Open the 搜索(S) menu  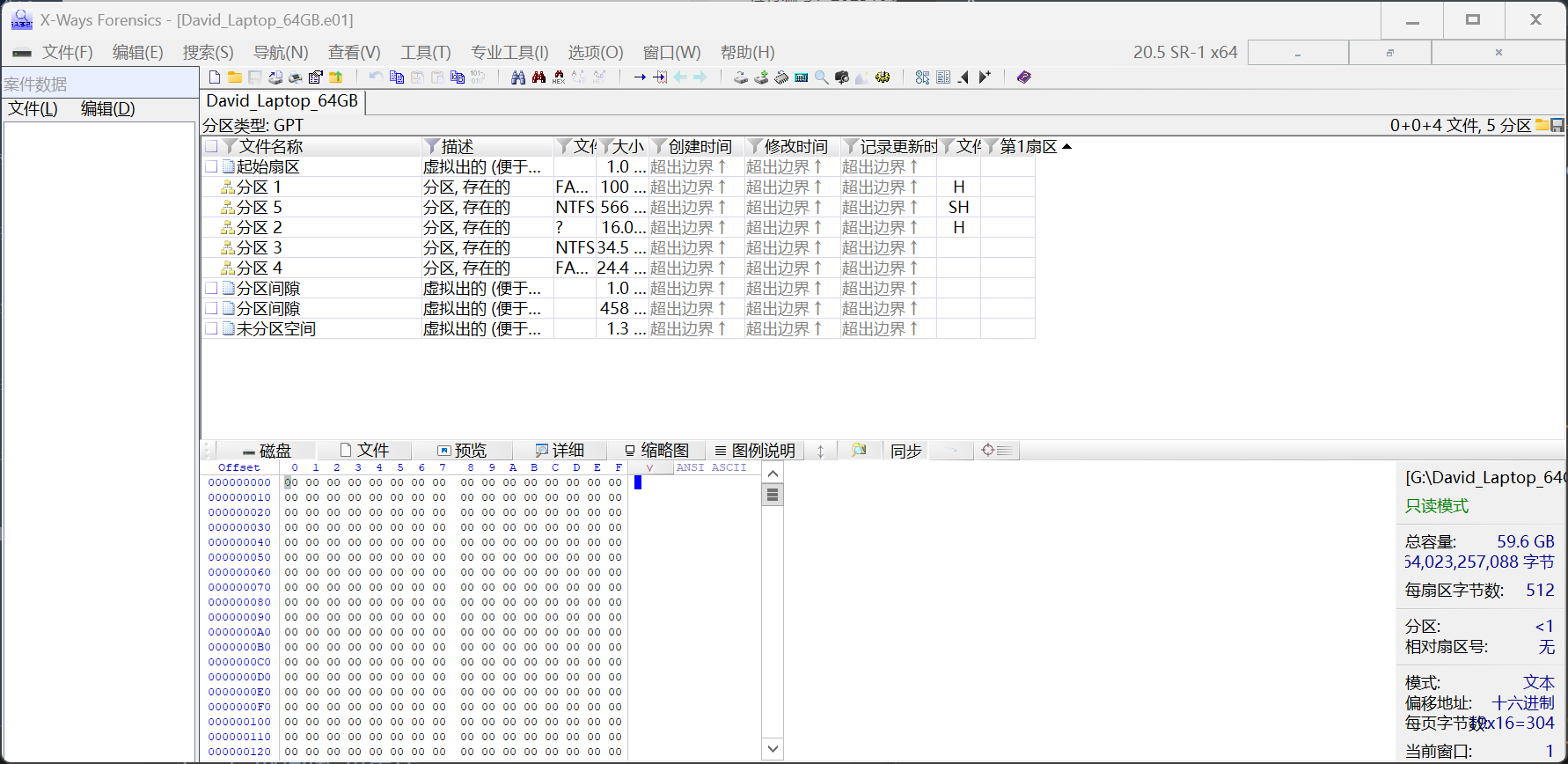208,53
